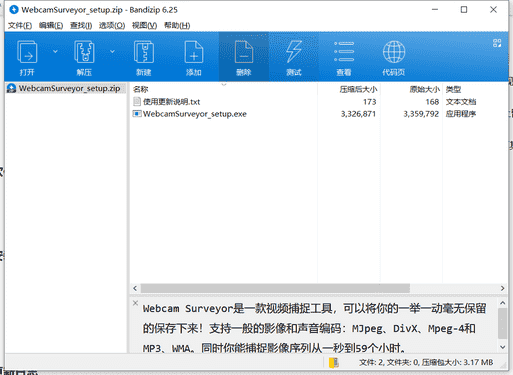The image size is (513, 375).
Task: Click the 代码页 (Code page) globe icon
Action: click(394, 52)
